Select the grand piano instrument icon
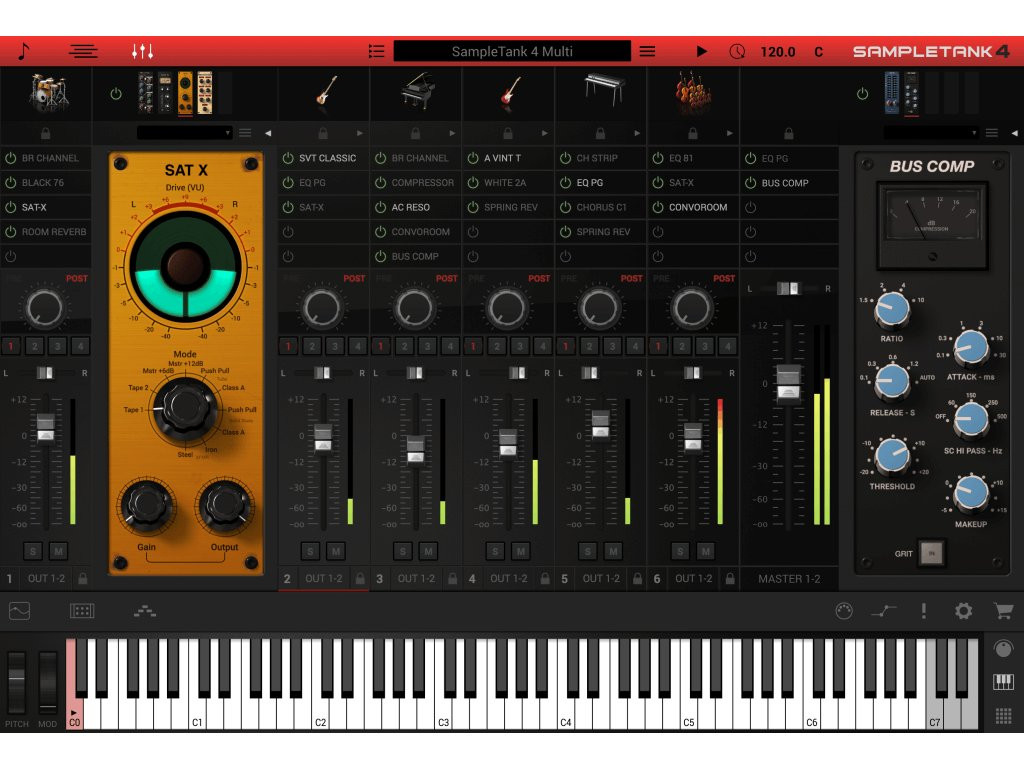Viewport: 1024px width, 768px height. (x=416, y=92)
